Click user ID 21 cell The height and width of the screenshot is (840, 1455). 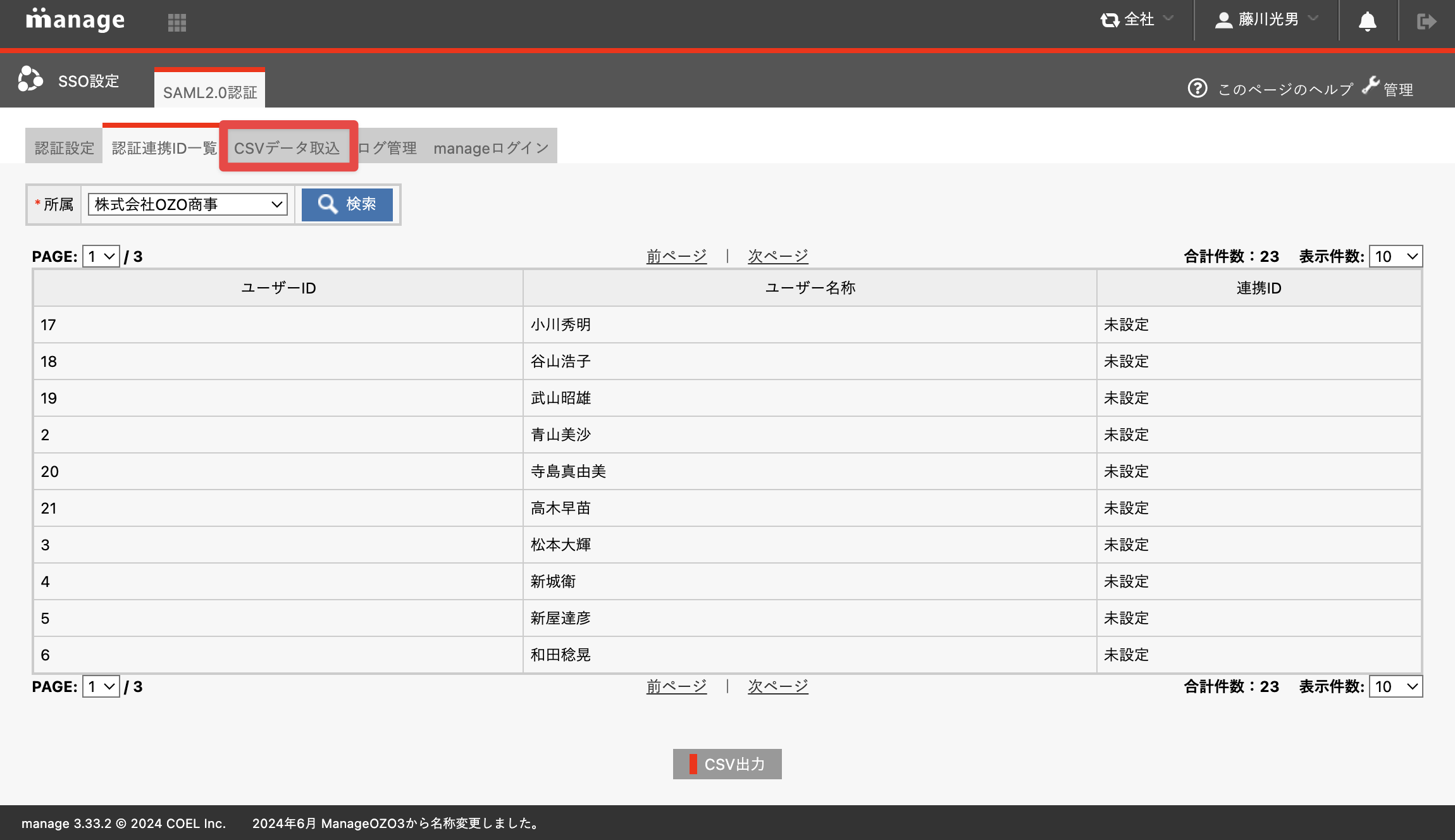278,508
